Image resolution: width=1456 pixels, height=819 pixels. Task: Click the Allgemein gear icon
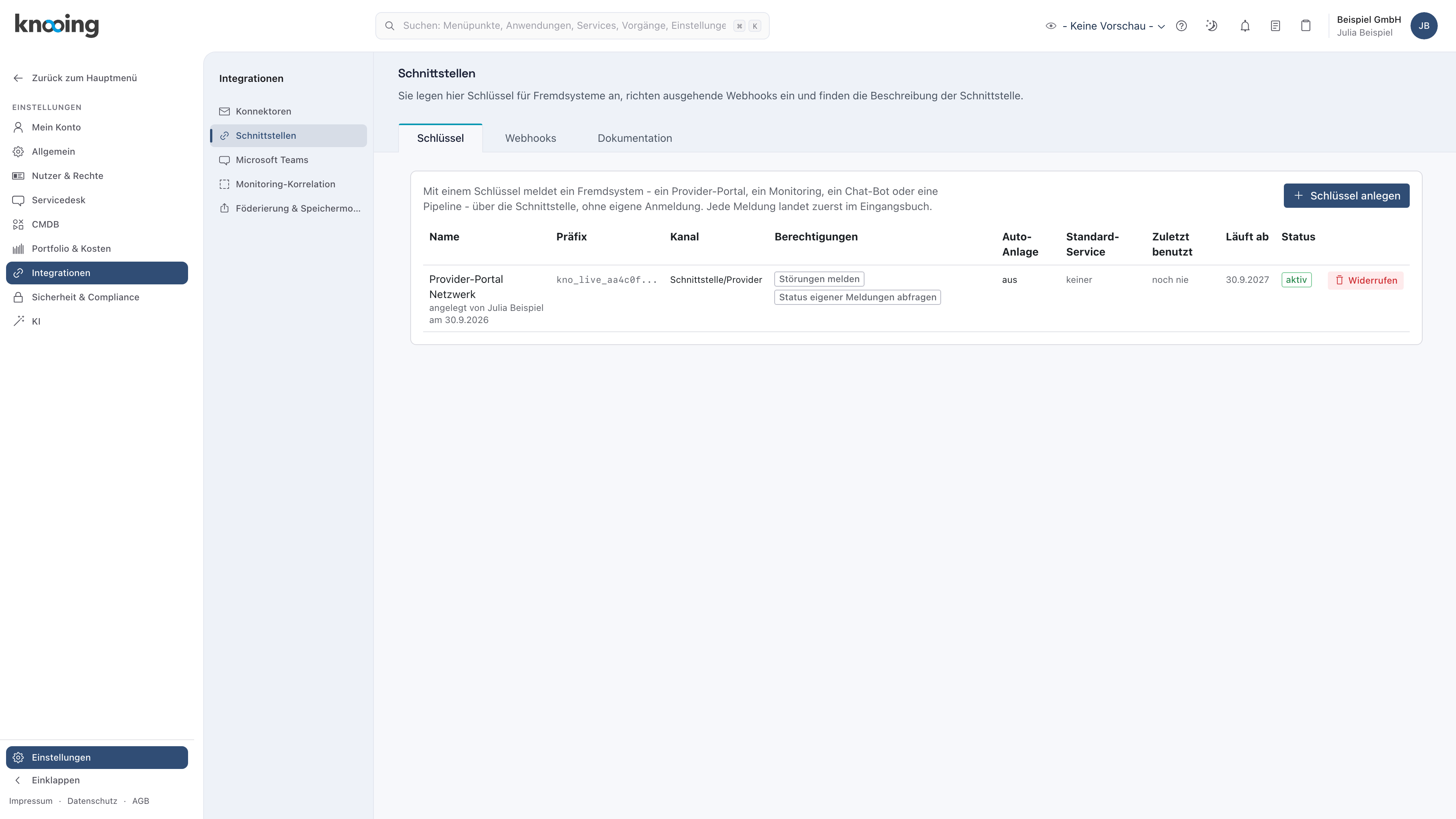point(18,152)
